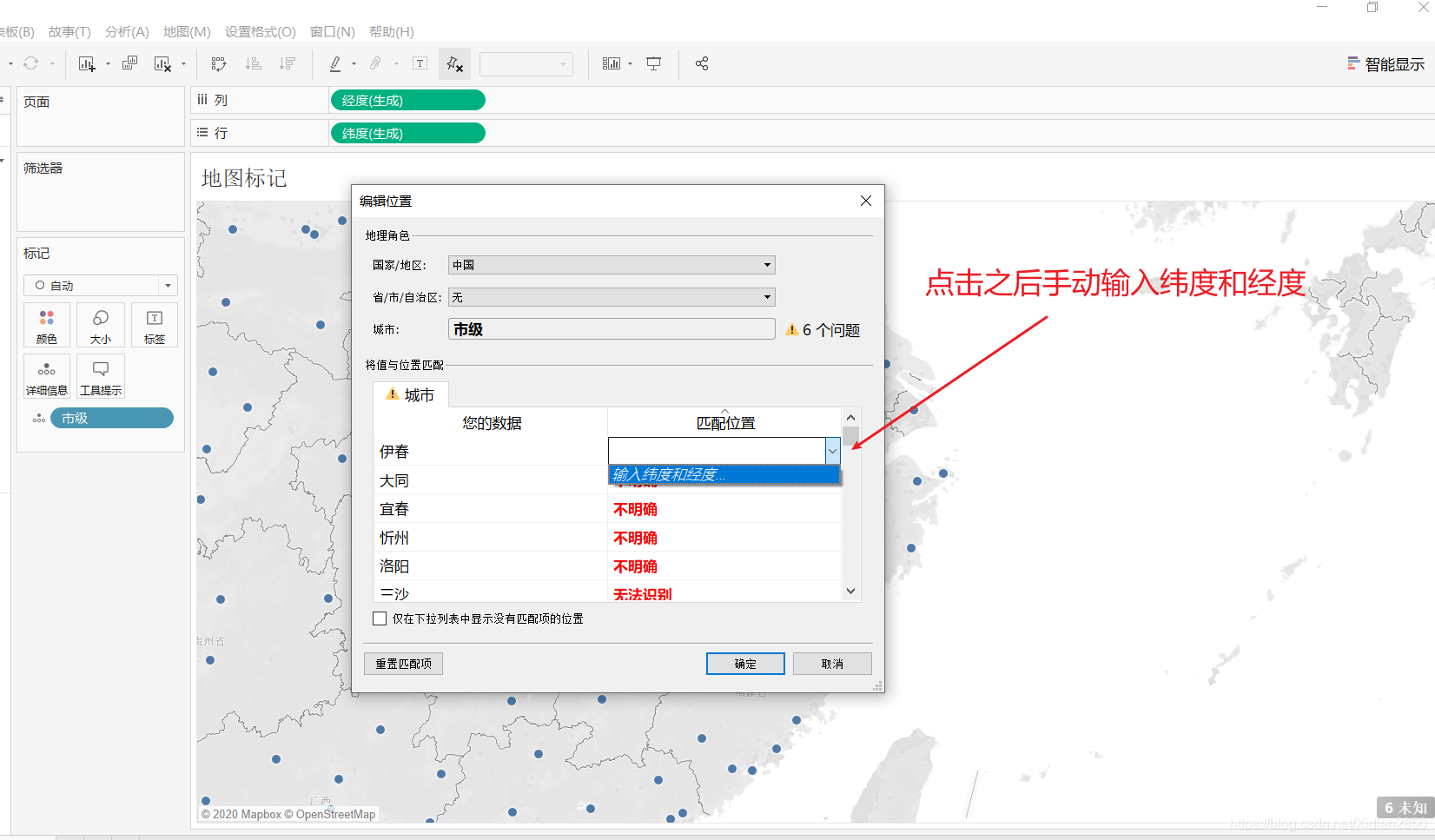1435x840 pixels.
Task: Open the 国家/地区 dropdown showing 中国
Action: click(x=612, y=265)
